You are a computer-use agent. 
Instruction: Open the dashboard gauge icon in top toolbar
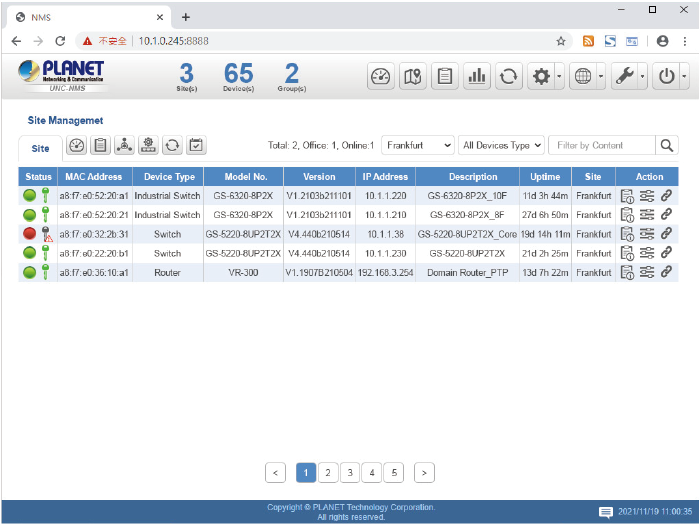[x=381, y=77]
